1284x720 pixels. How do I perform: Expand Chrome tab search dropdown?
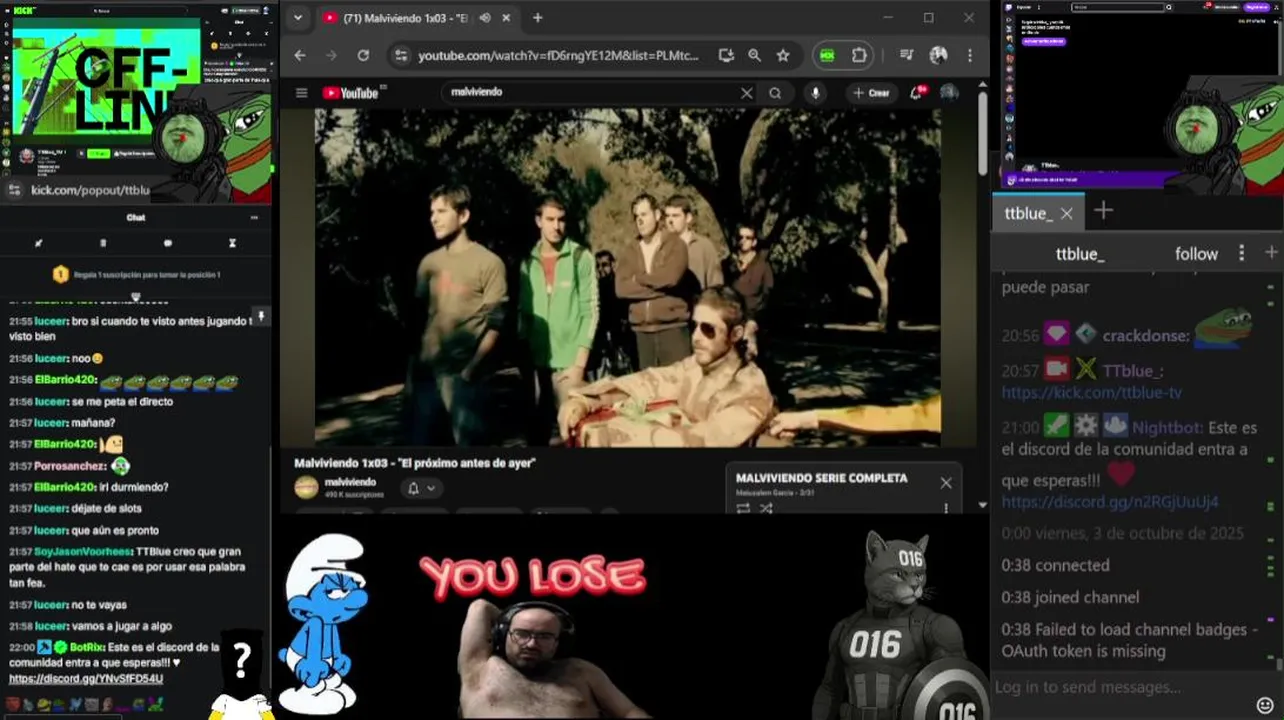pos(297,18)
